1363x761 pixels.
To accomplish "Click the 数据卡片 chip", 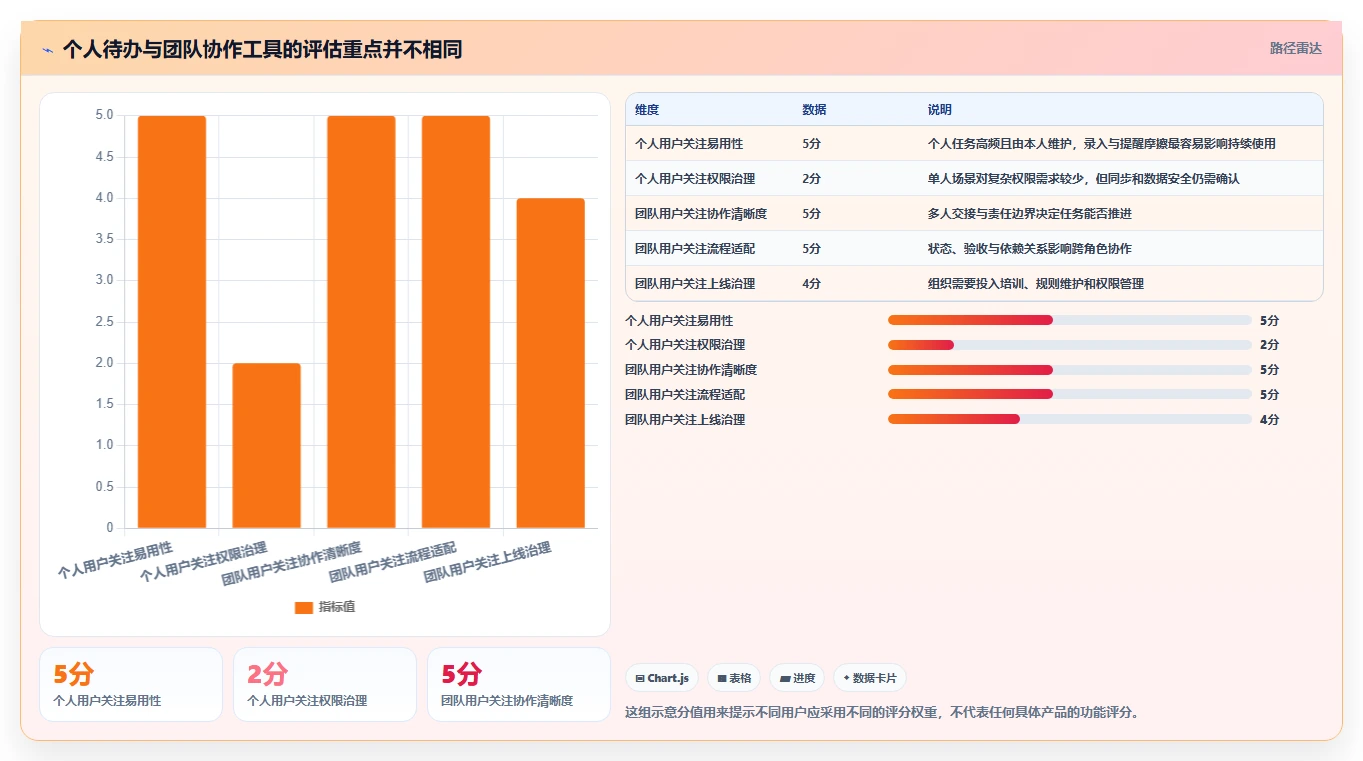I will (870, 678).
